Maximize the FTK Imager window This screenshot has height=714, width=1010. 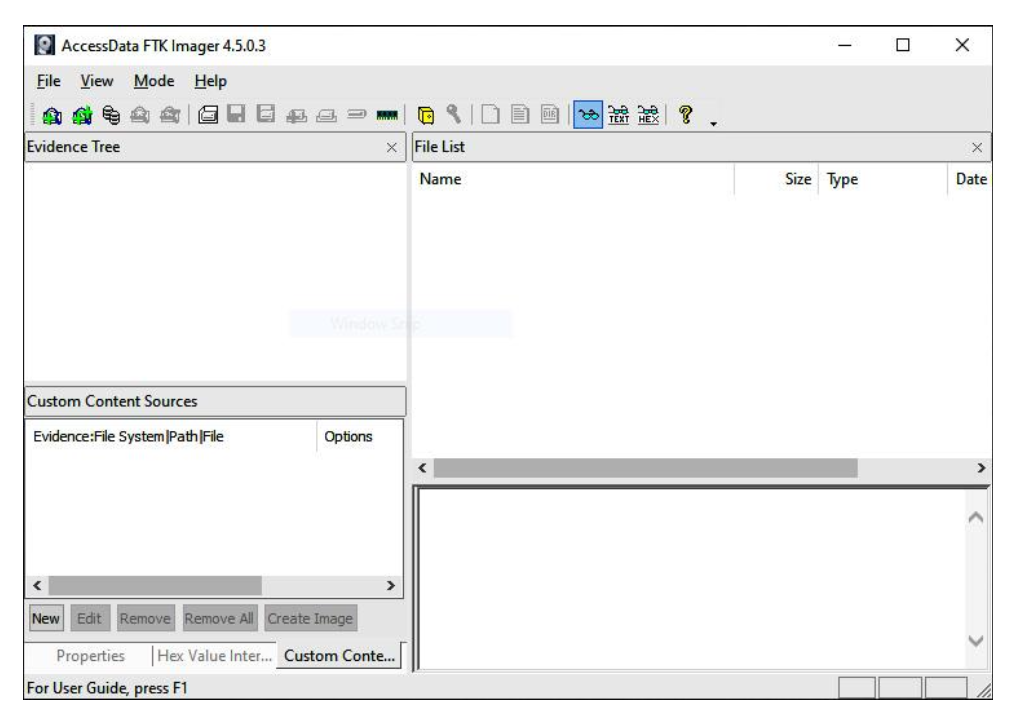pyautogui.click(x=903, y=45)
